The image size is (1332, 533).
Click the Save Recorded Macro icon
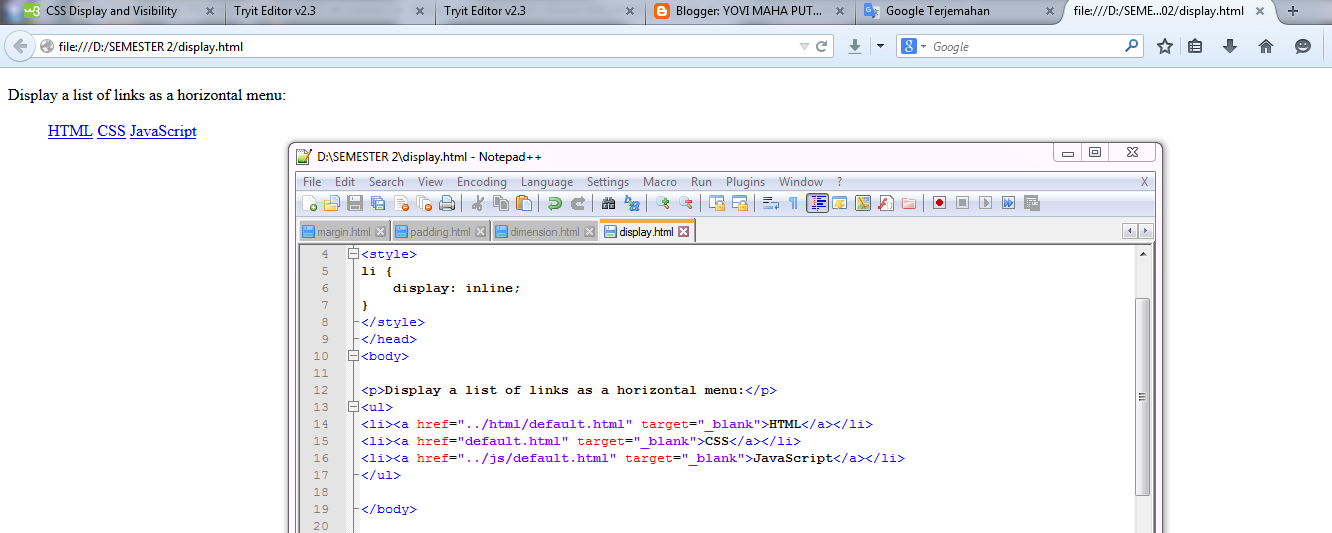coord(1031,203)
